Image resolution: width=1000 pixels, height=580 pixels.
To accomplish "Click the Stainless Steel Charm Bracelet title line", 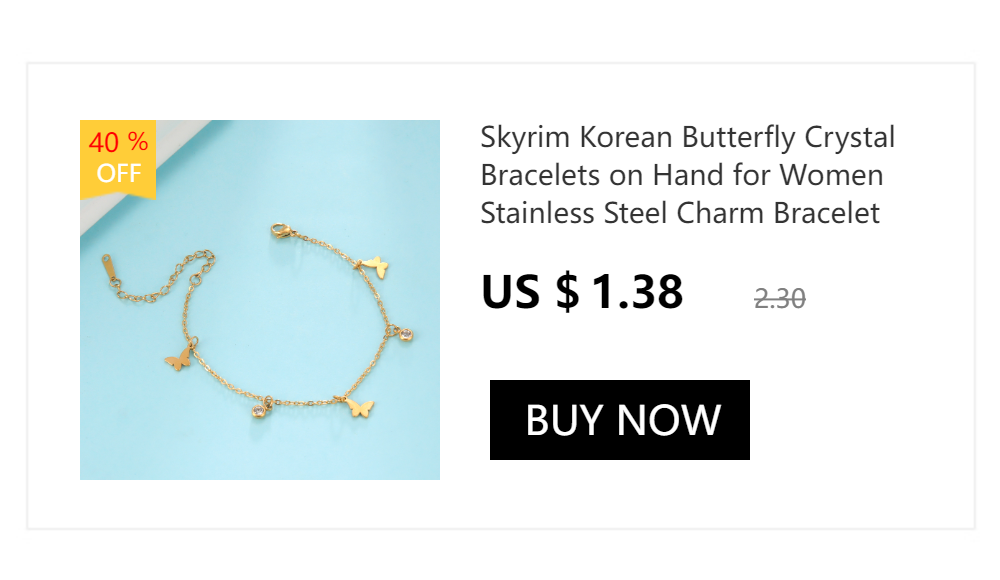I will (x=680, y=213).
